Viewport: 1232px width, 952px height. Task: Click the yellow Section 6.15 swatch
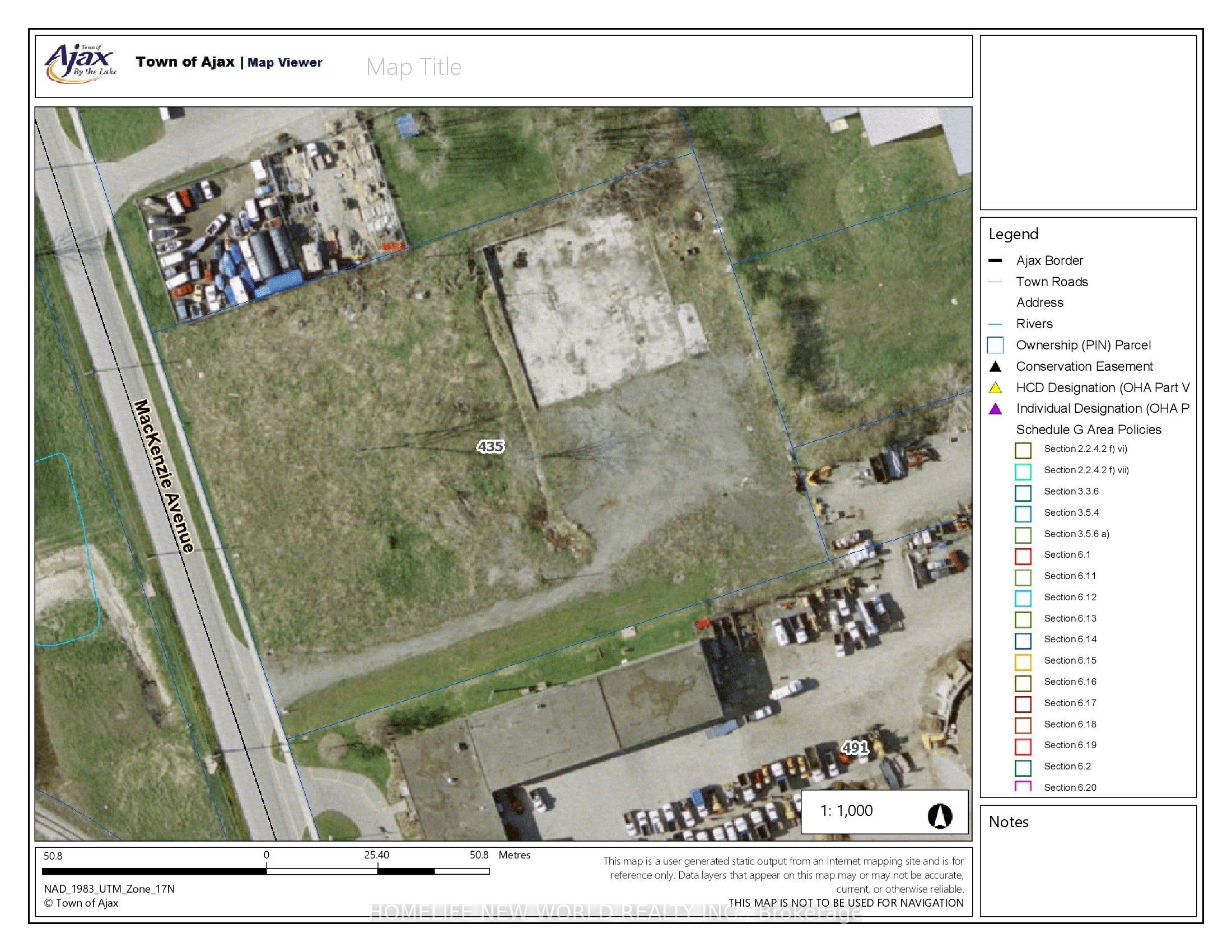(1023, 661)
